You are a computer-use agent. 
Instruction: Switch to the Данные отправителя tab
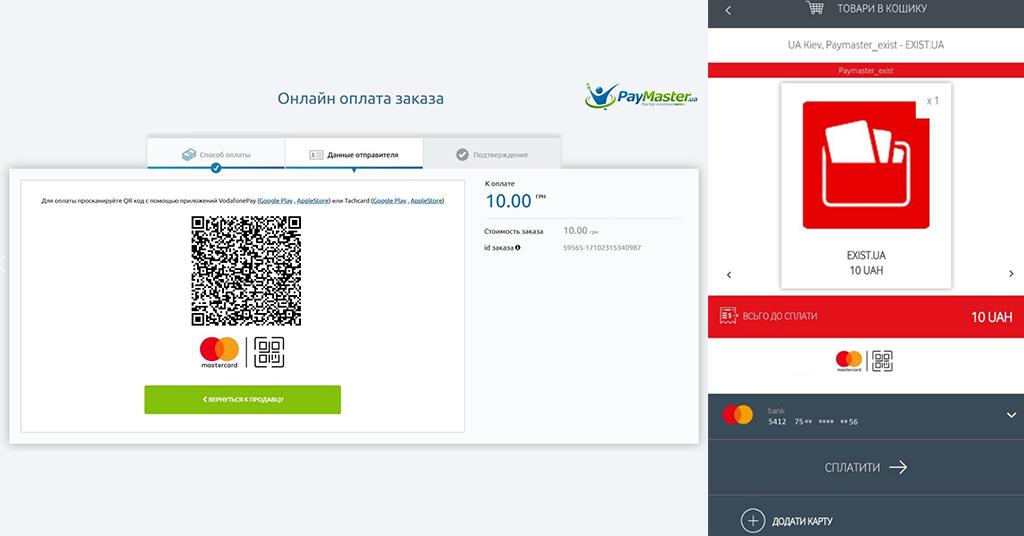point(354,155)
